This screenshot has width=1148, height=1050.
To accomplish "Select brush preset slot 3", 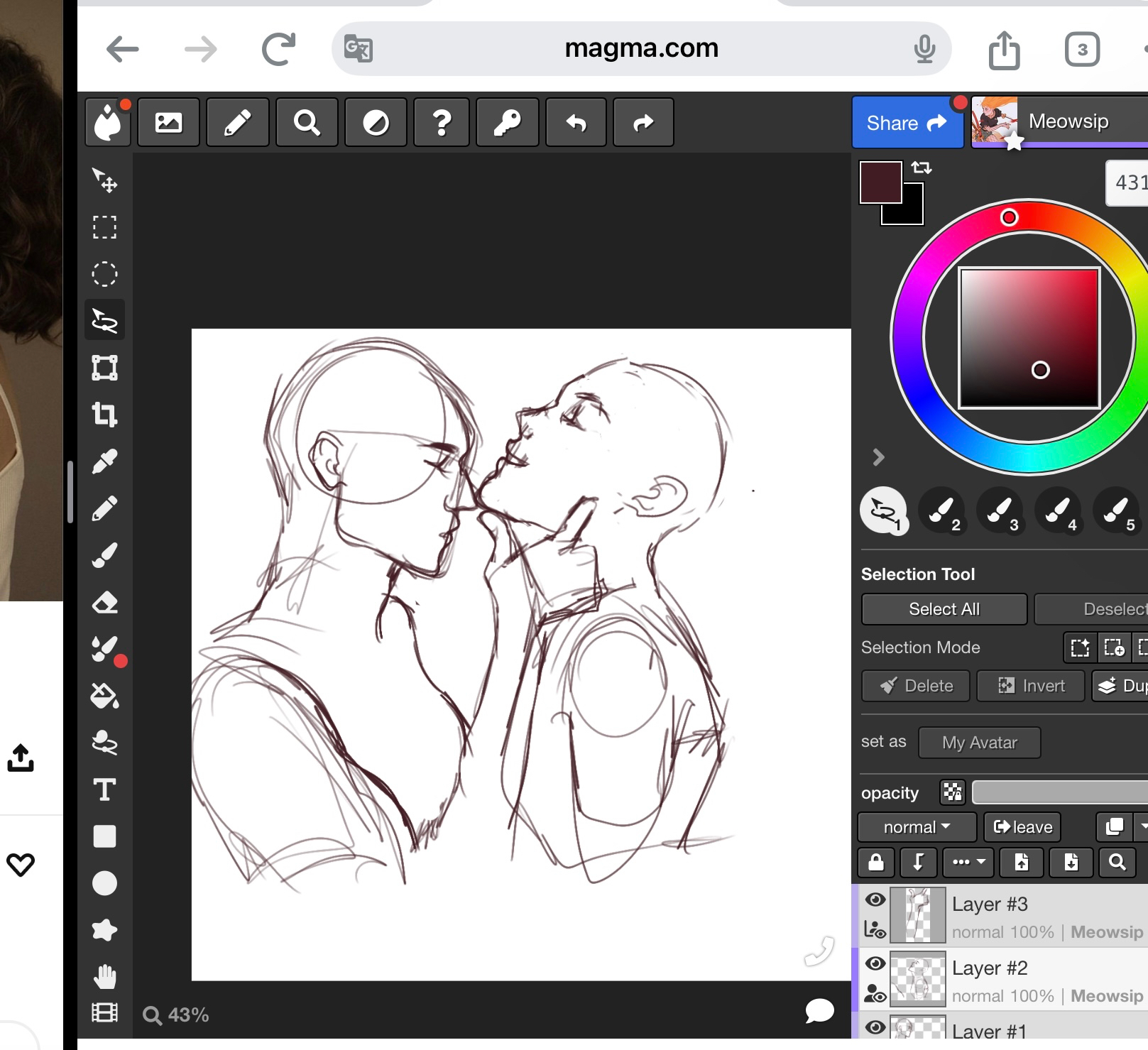I will [x=1000, y=510].
